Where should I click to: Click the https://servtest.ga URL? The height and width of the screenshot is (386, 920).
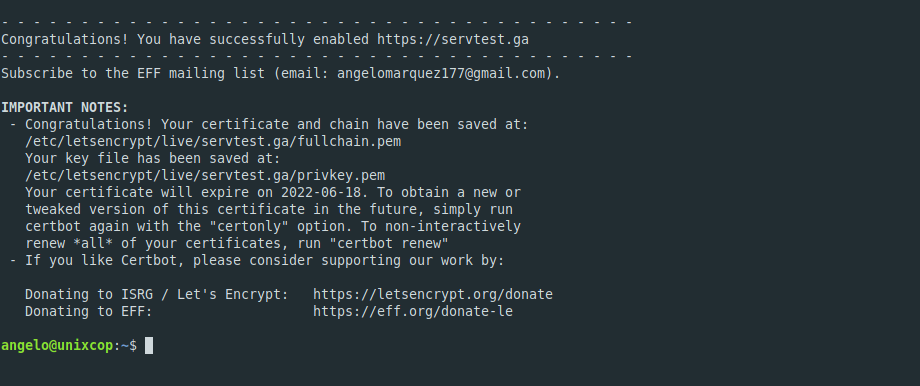[x=452, y=40]
